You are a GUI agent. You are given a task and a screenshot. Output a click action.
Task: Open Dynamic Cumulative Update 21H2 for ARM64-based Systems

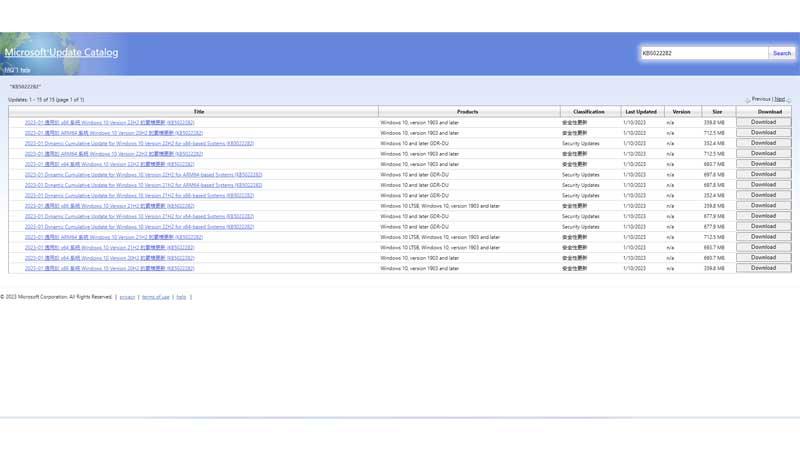click(143, 185)
